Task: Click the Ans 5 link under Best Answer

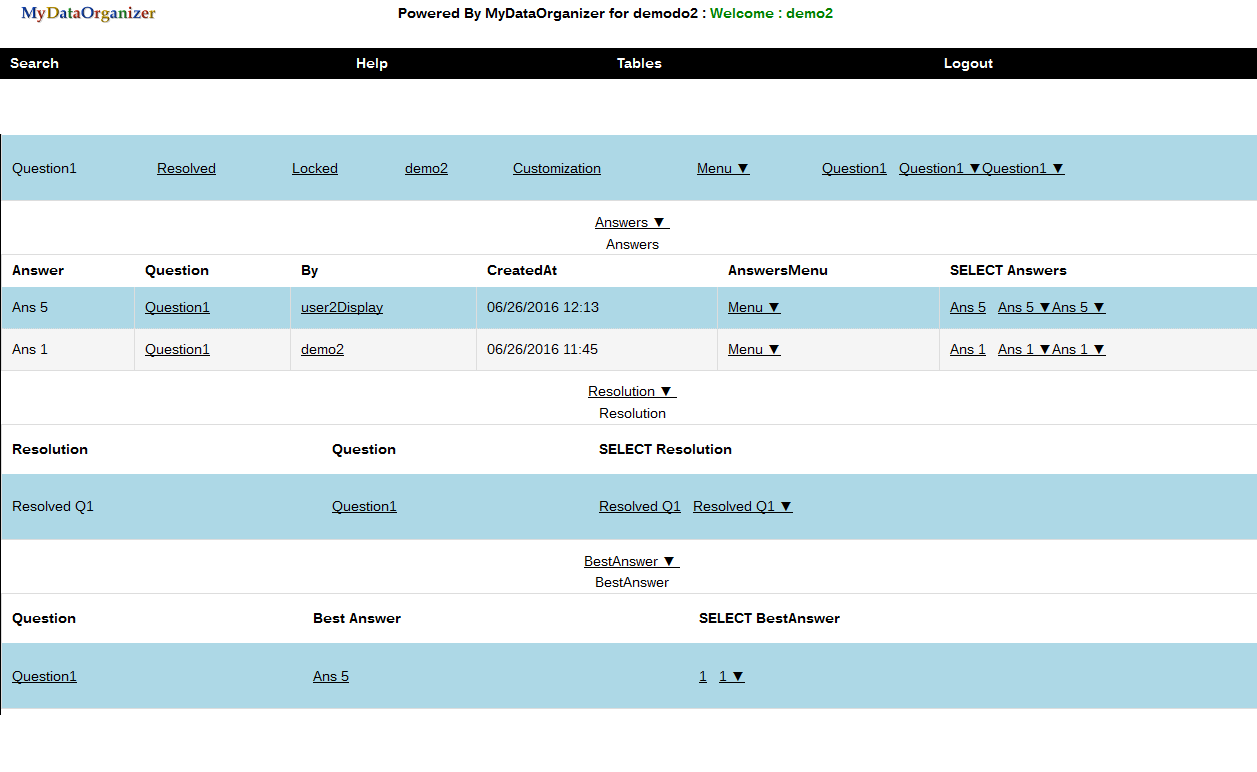Action: point(330,676)
